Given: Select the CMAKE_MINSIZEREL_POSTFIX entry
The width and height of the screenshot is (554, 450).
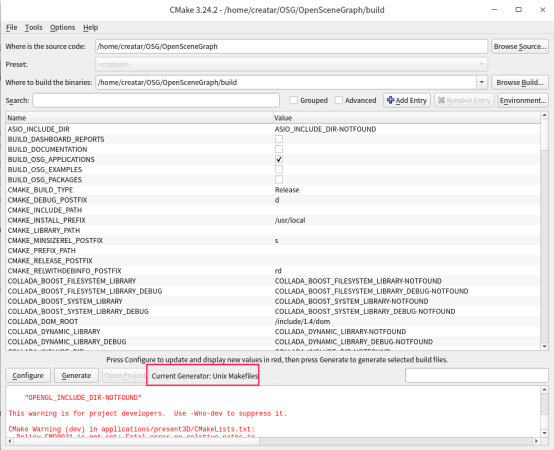Looking at the screenshot, I should (55, 241).
